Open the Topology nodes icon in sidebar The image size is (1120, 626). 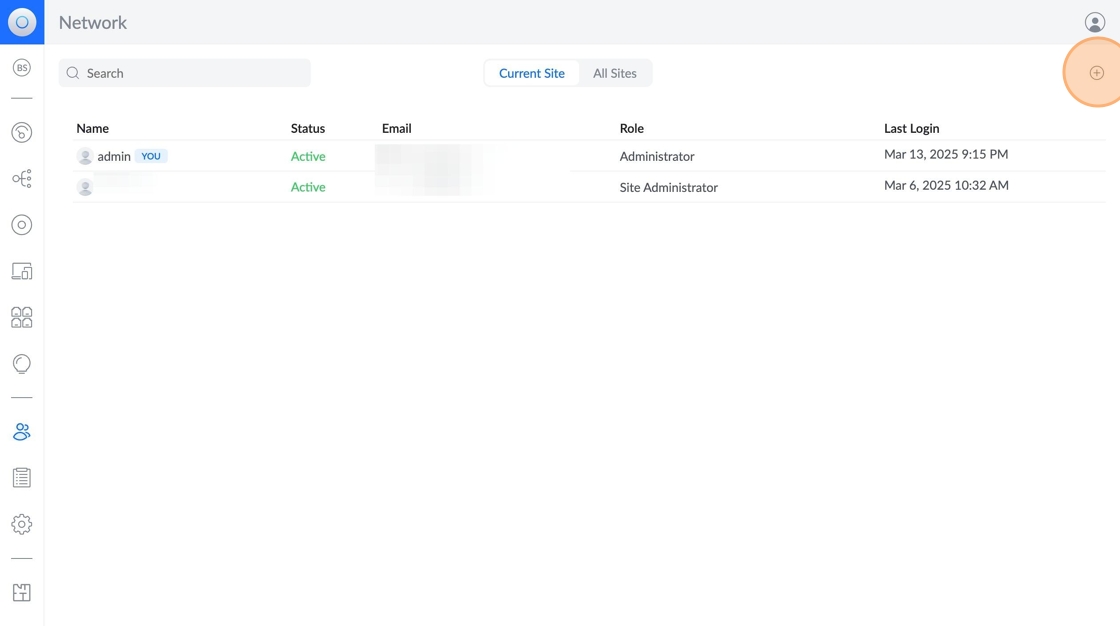pyautogui.click(x=22, y=179)
